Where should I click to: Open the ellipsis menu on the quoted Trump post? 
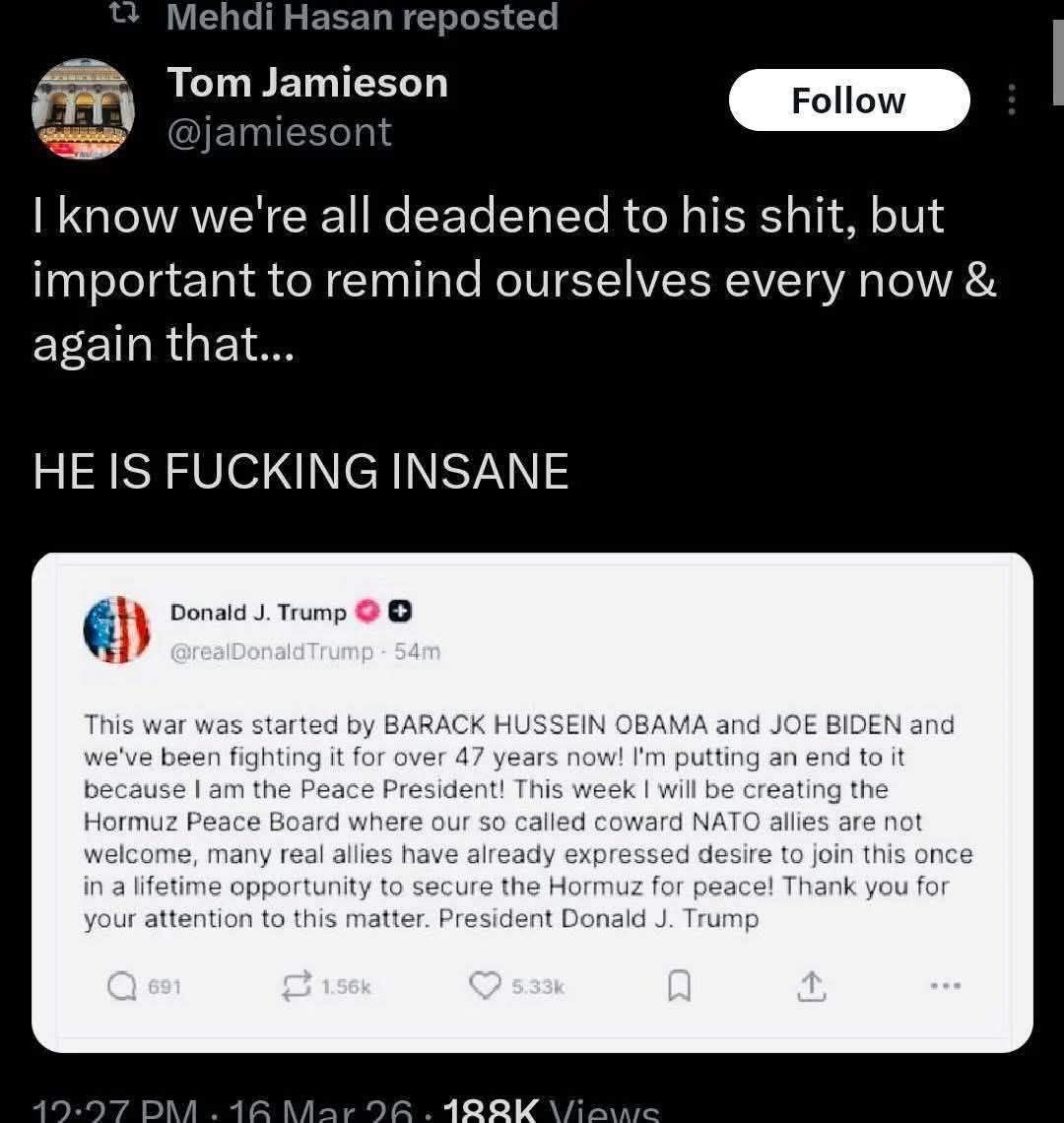(946, 984)
